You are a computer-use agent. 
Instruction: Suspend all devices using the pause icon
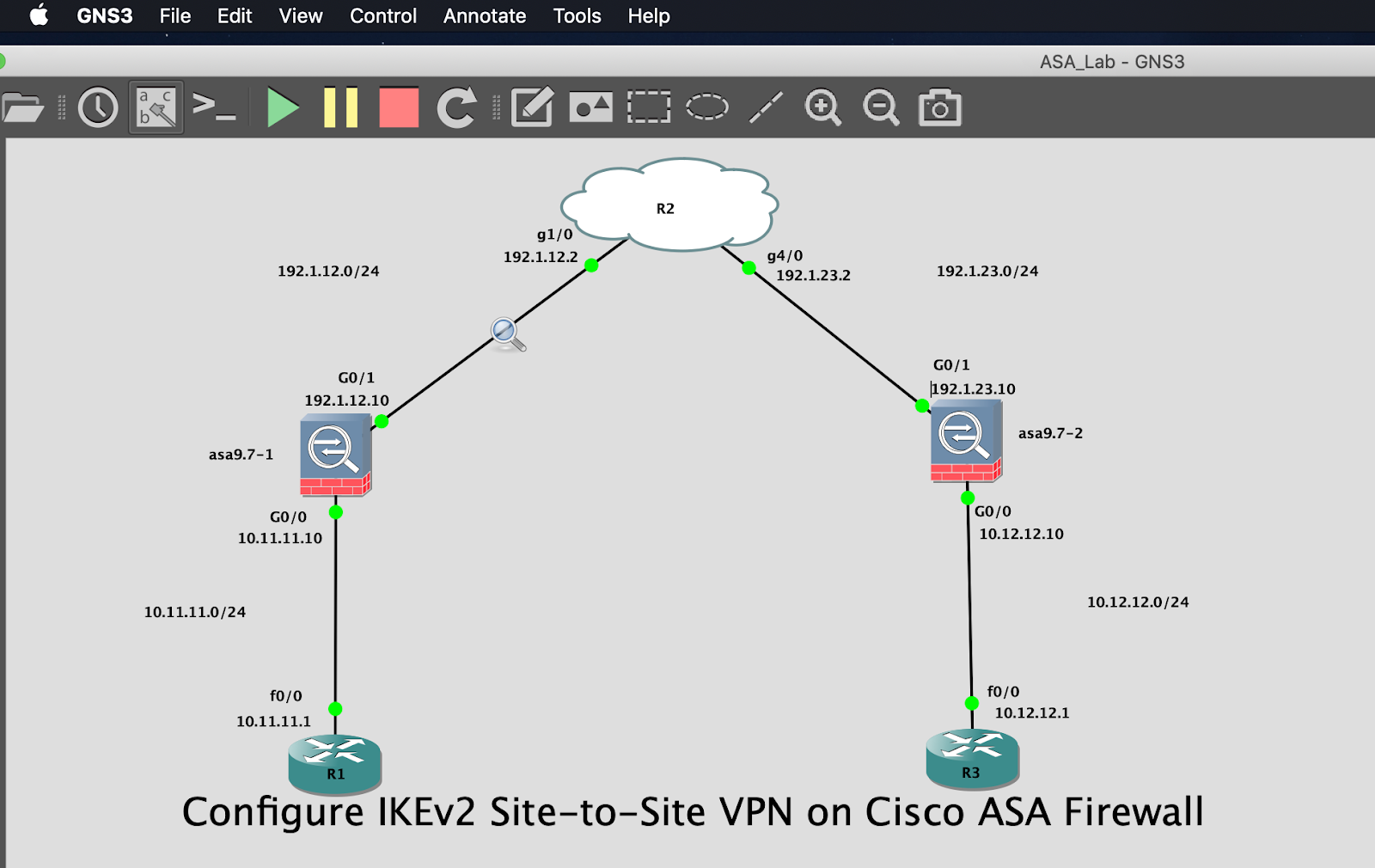(x=340, y=107)
